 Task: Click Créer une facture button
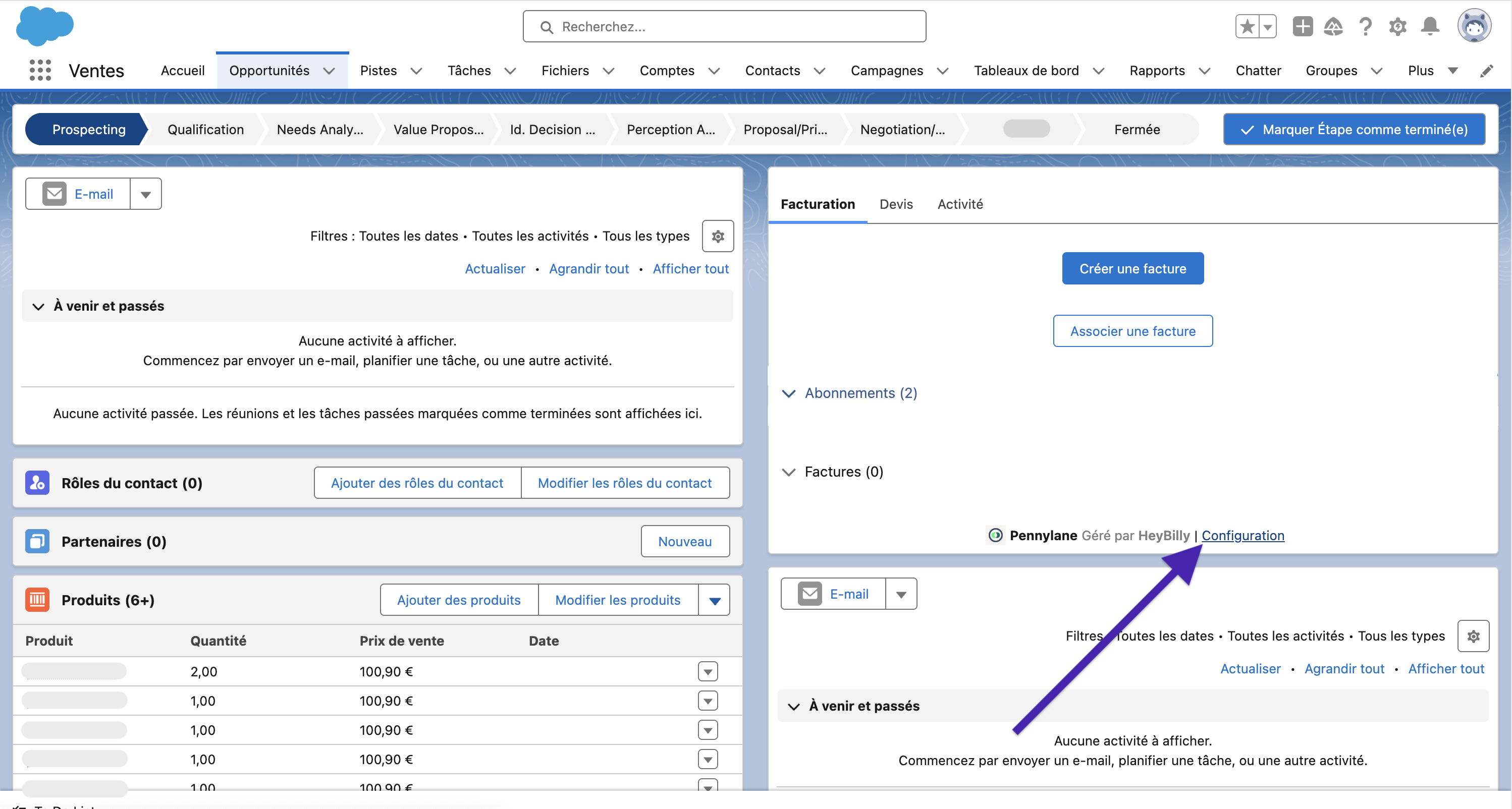(x=1132, y=269)
